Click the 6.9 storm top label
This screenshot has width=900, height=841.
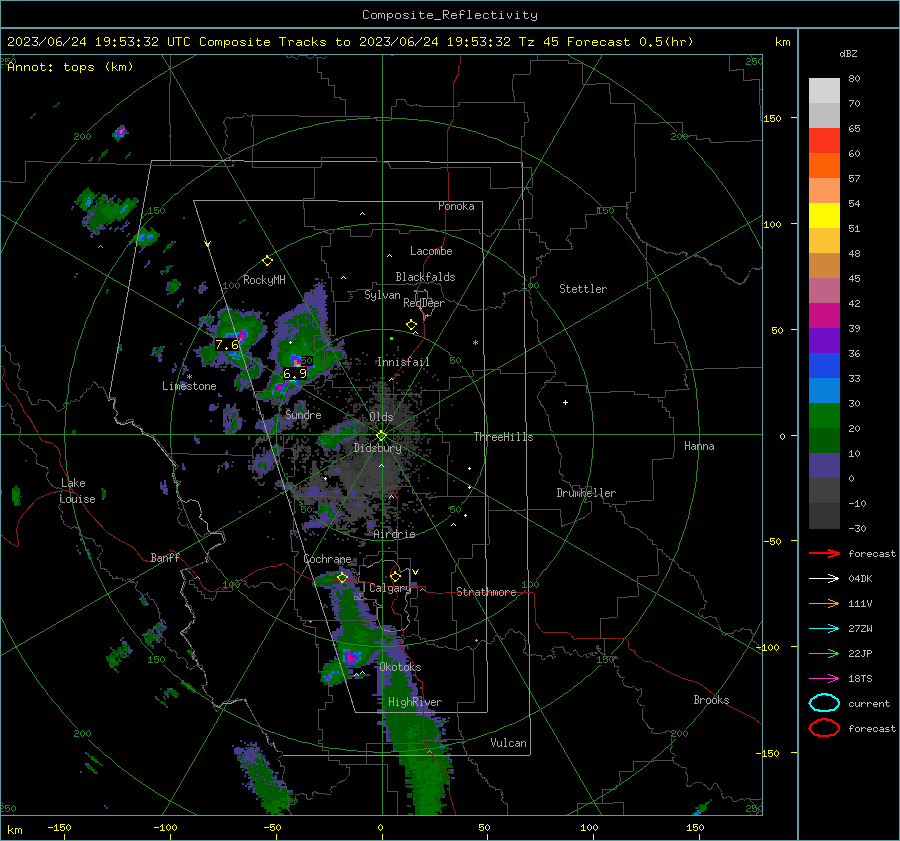[x=295, y=374]
